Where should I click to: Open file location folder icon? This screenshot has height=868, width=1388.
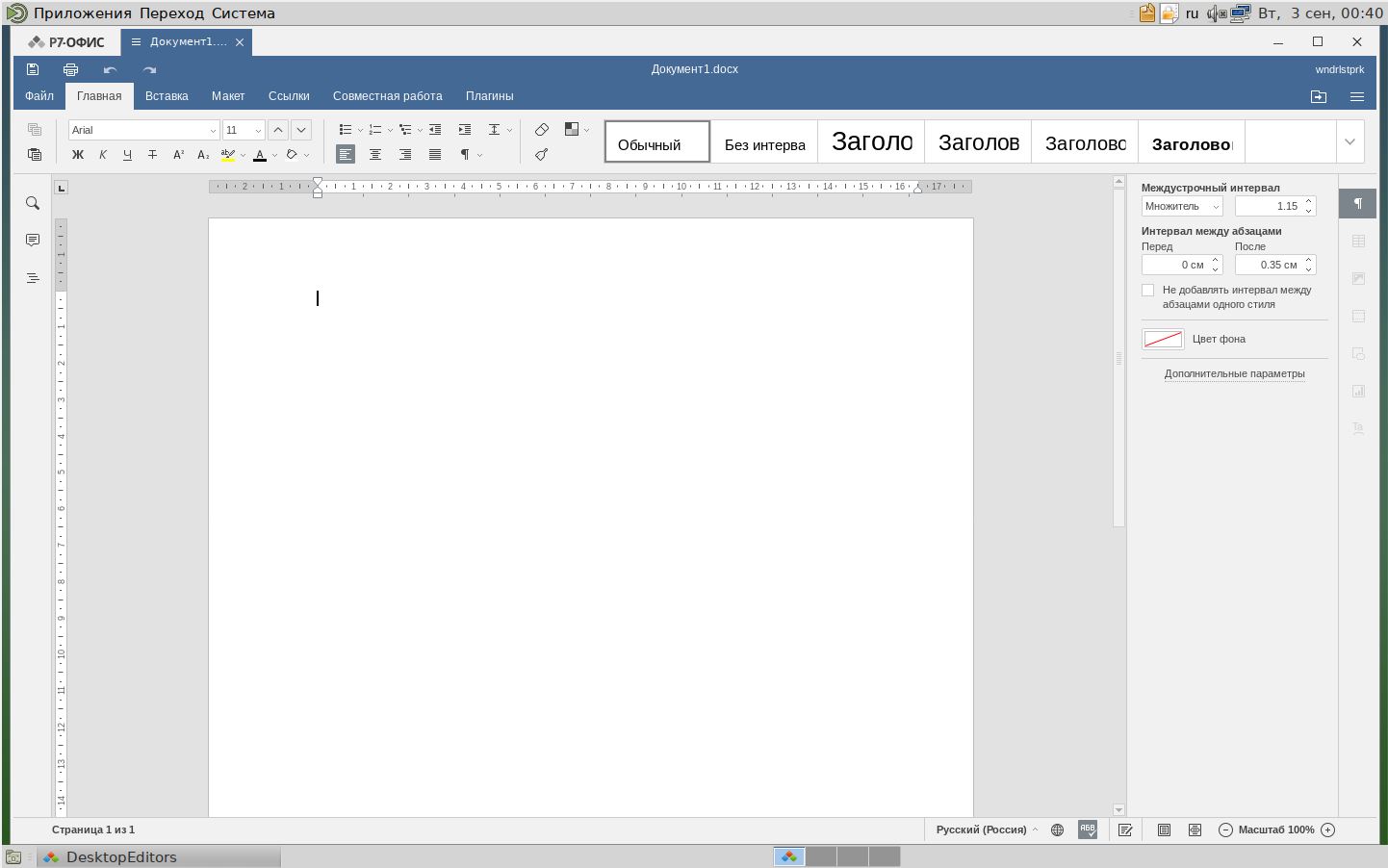click(x=1319, y=96)
